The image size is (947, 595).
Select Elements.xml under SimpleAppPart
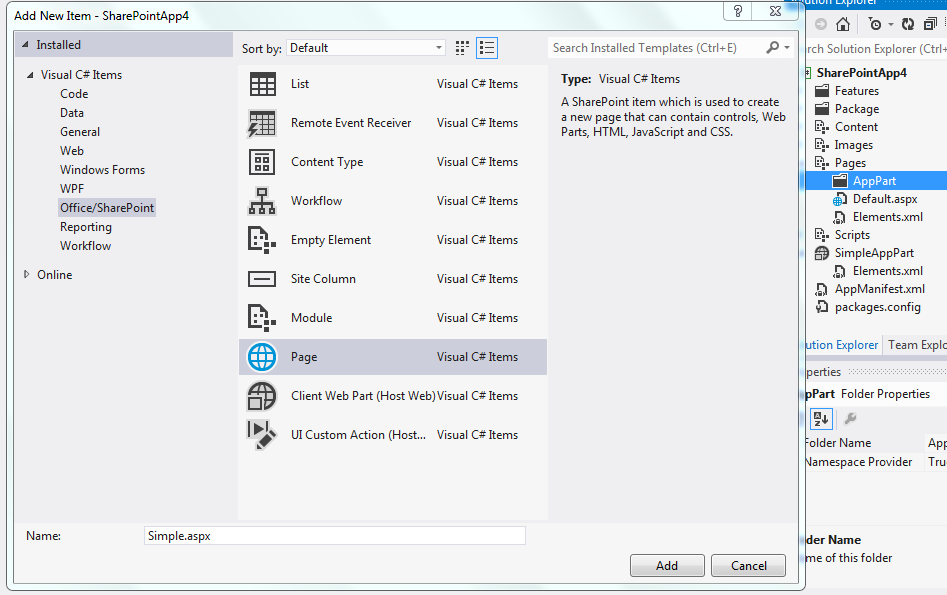click(x=887, y=271)
